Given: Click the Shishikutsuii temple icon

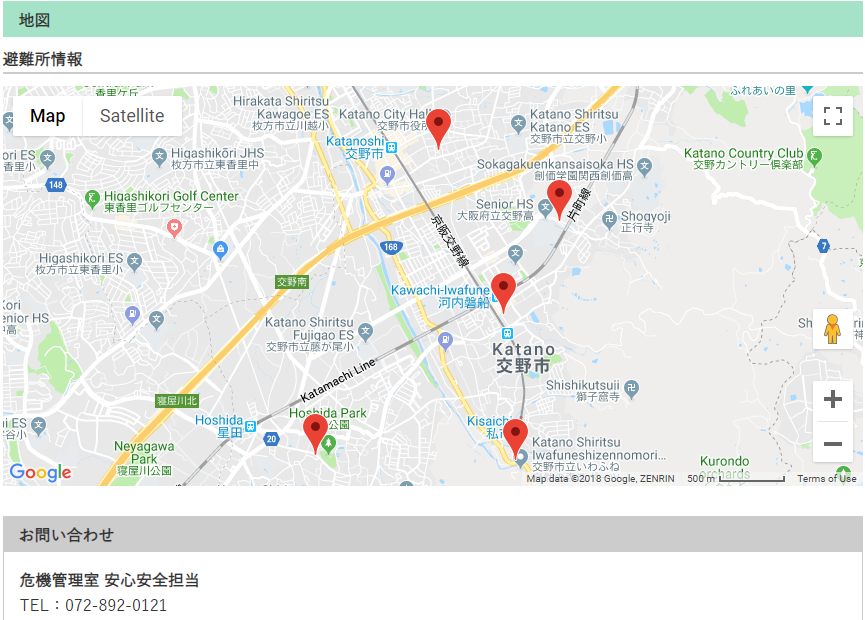Looking at the screenshot, I should [632, 388].
